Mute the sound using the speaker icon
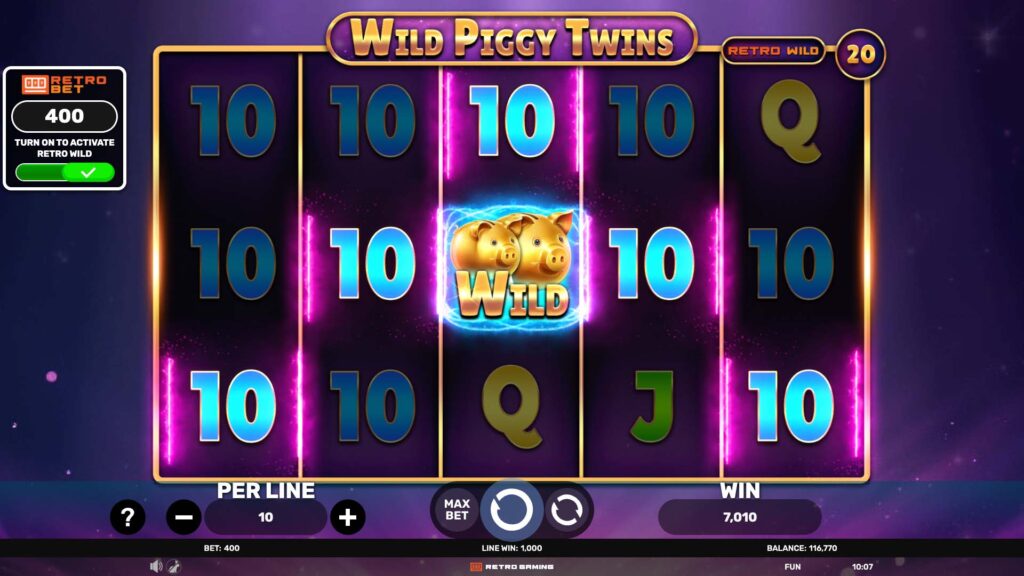Viewport: 1024px width, 576px height. (155, 566)
